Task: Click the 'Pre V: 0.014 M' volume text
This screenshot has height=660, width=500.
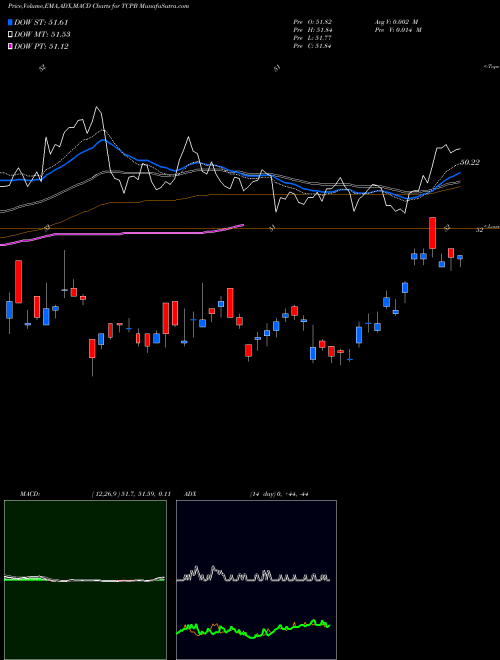Action: tap(398, 30)
